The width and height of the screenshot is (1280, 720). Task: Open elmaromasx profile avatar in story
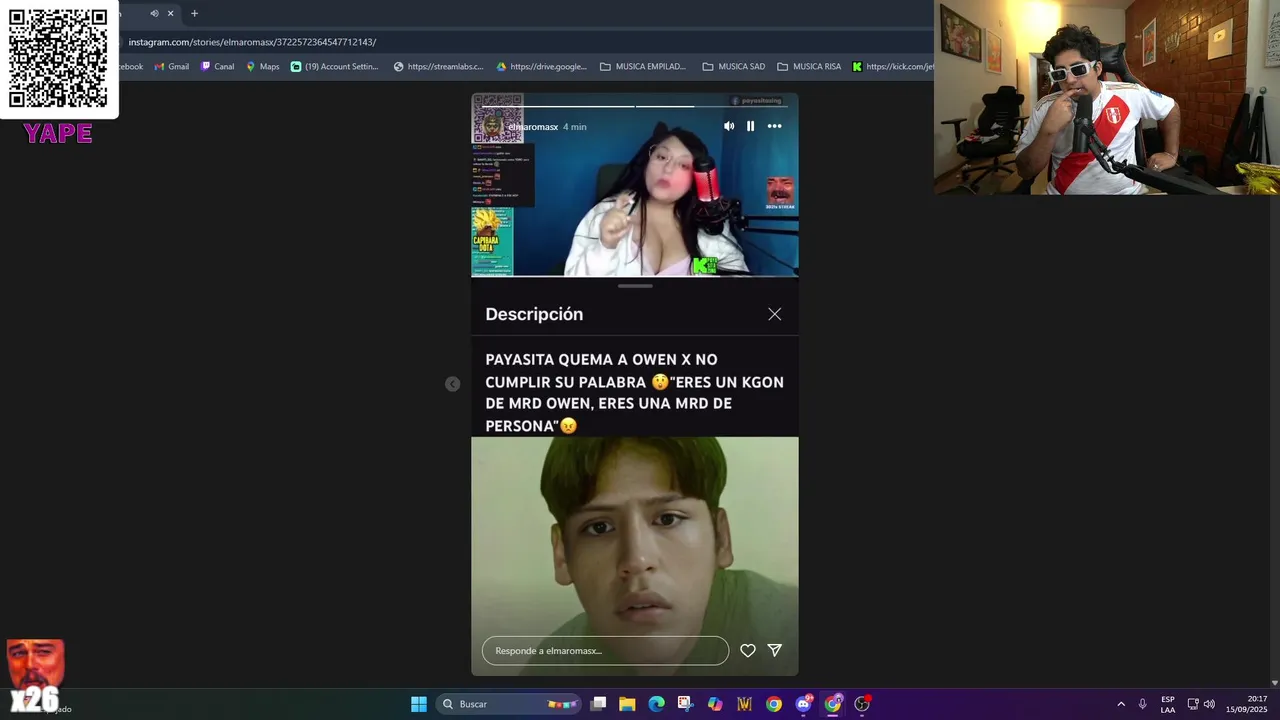pos(491,126)
